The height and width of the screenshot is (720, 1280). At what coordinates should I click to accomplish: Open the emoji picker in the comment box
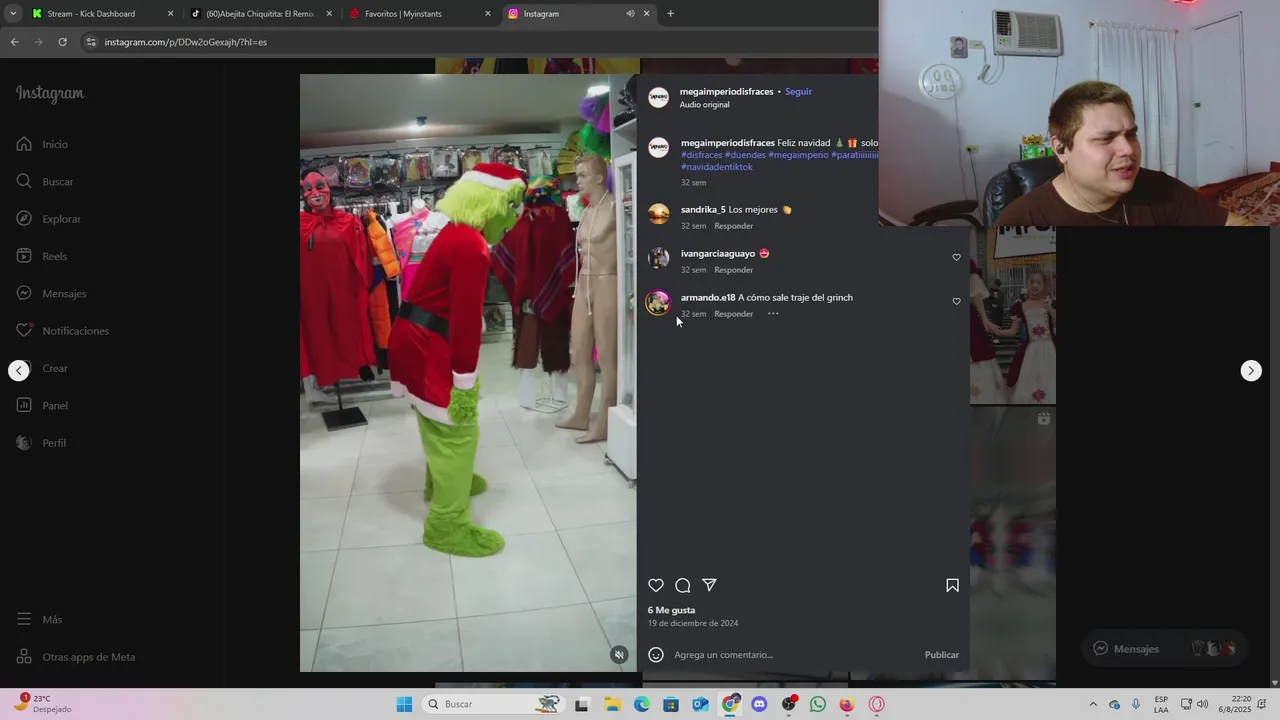coord(656,655)
